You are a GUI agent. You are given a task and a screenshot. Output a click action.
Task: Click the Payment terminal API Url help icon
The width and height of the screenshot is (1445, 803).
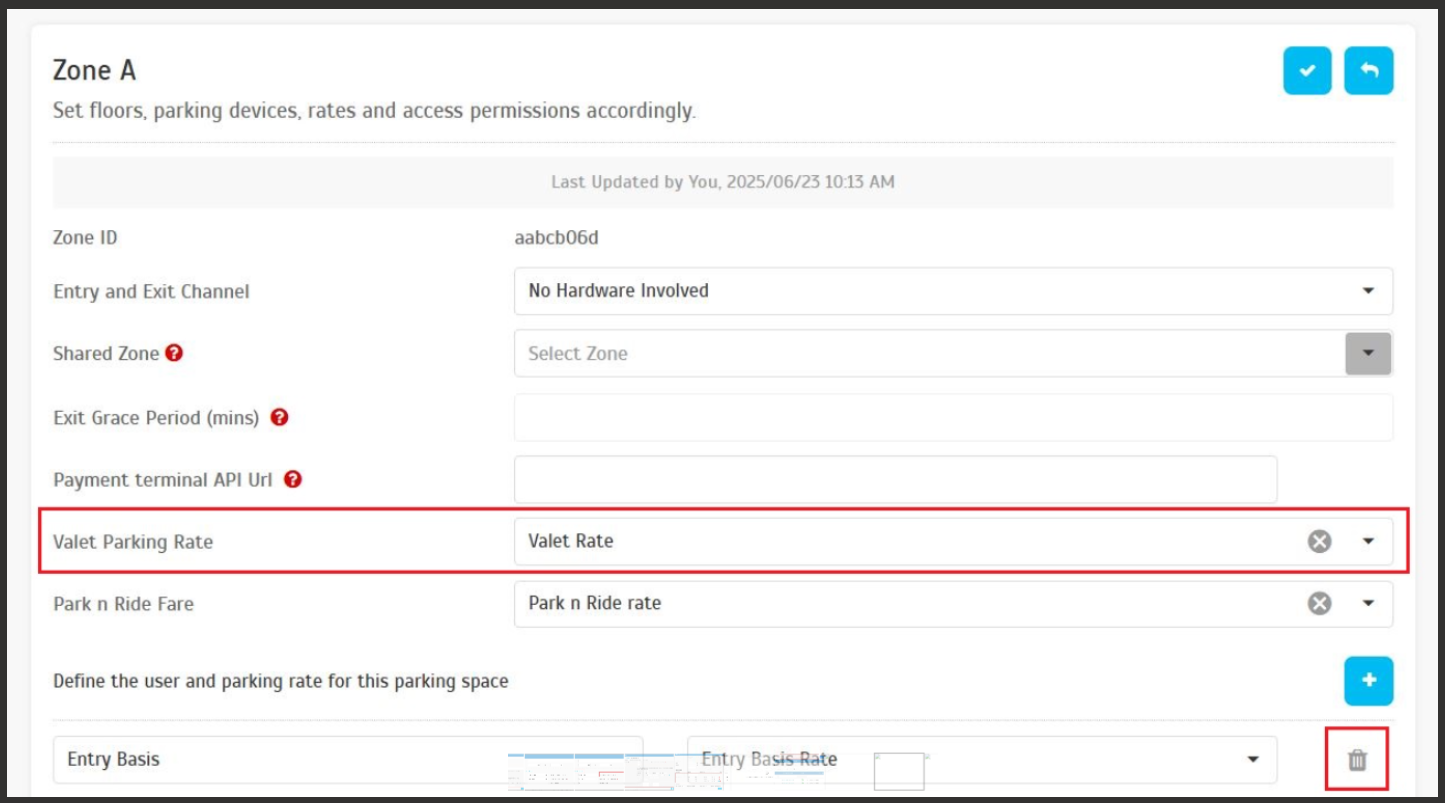click(x=292, y=479)
